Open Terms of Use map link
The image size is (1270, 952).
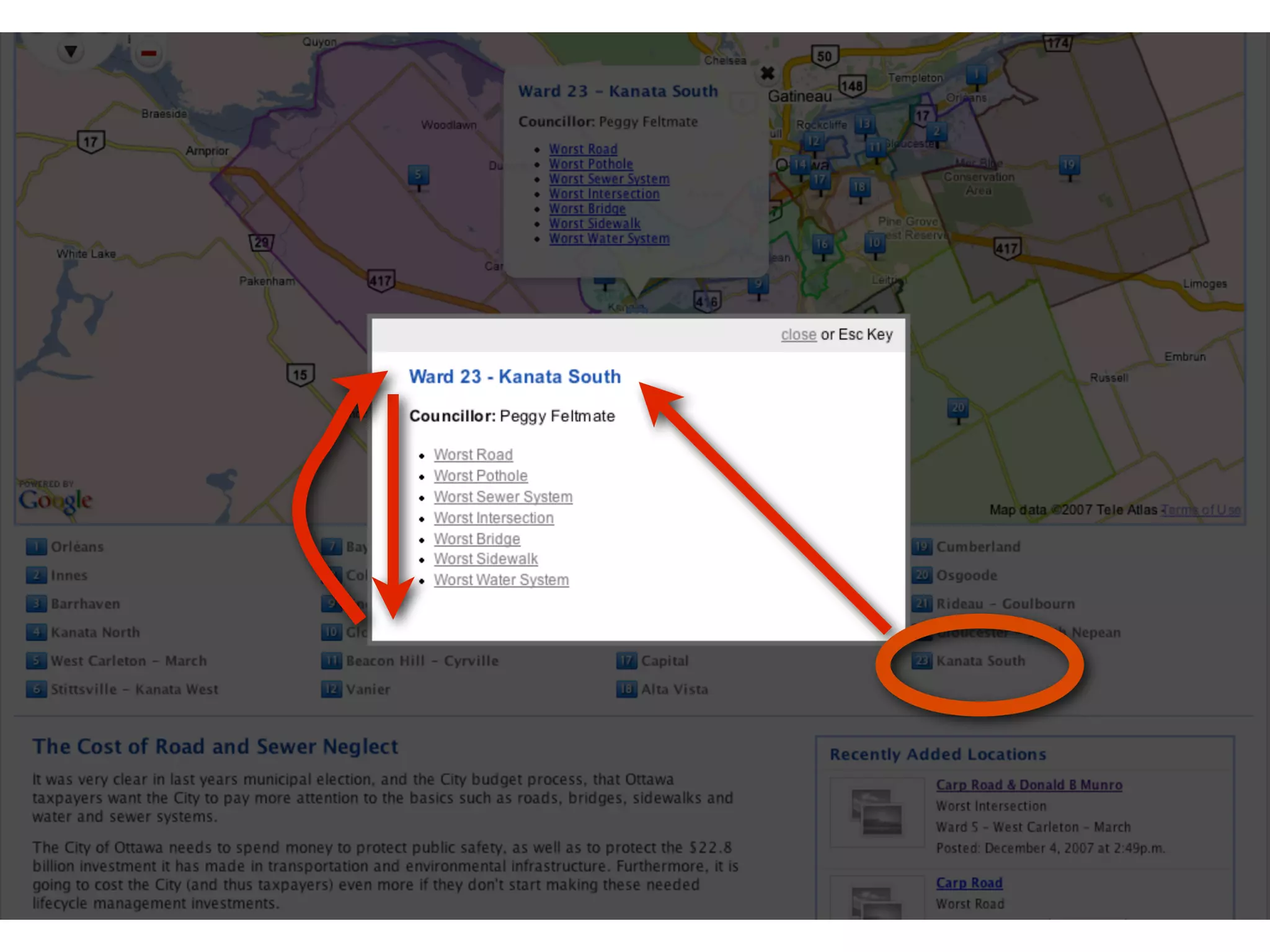tap(1201, 510)
